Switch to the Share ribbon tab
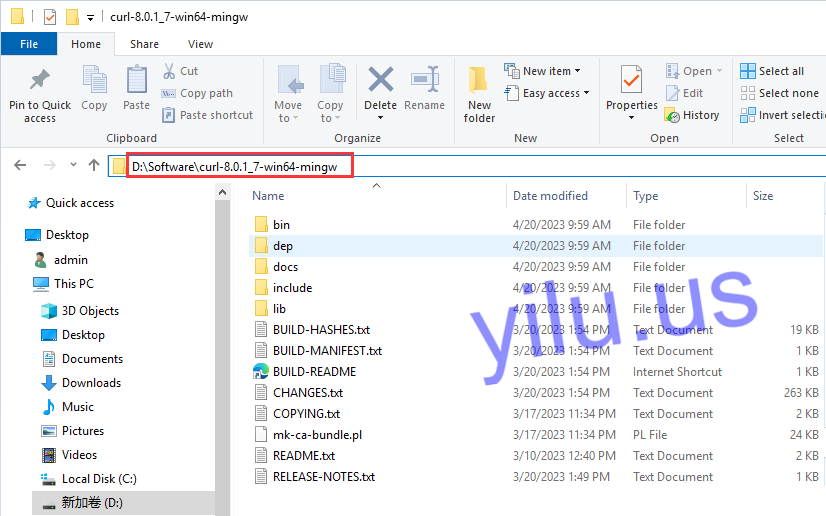Viewport: 826px width, 516px height. click(x=144, y=44)
